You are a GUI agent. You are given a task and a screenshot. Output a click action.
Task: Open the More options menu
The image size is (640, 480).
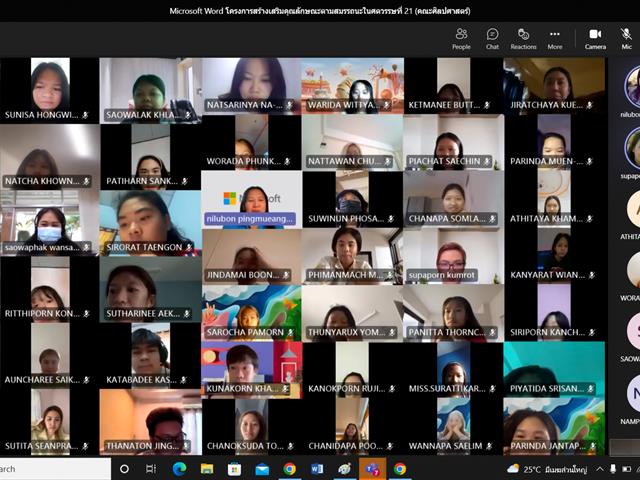[x=555, y=39]
